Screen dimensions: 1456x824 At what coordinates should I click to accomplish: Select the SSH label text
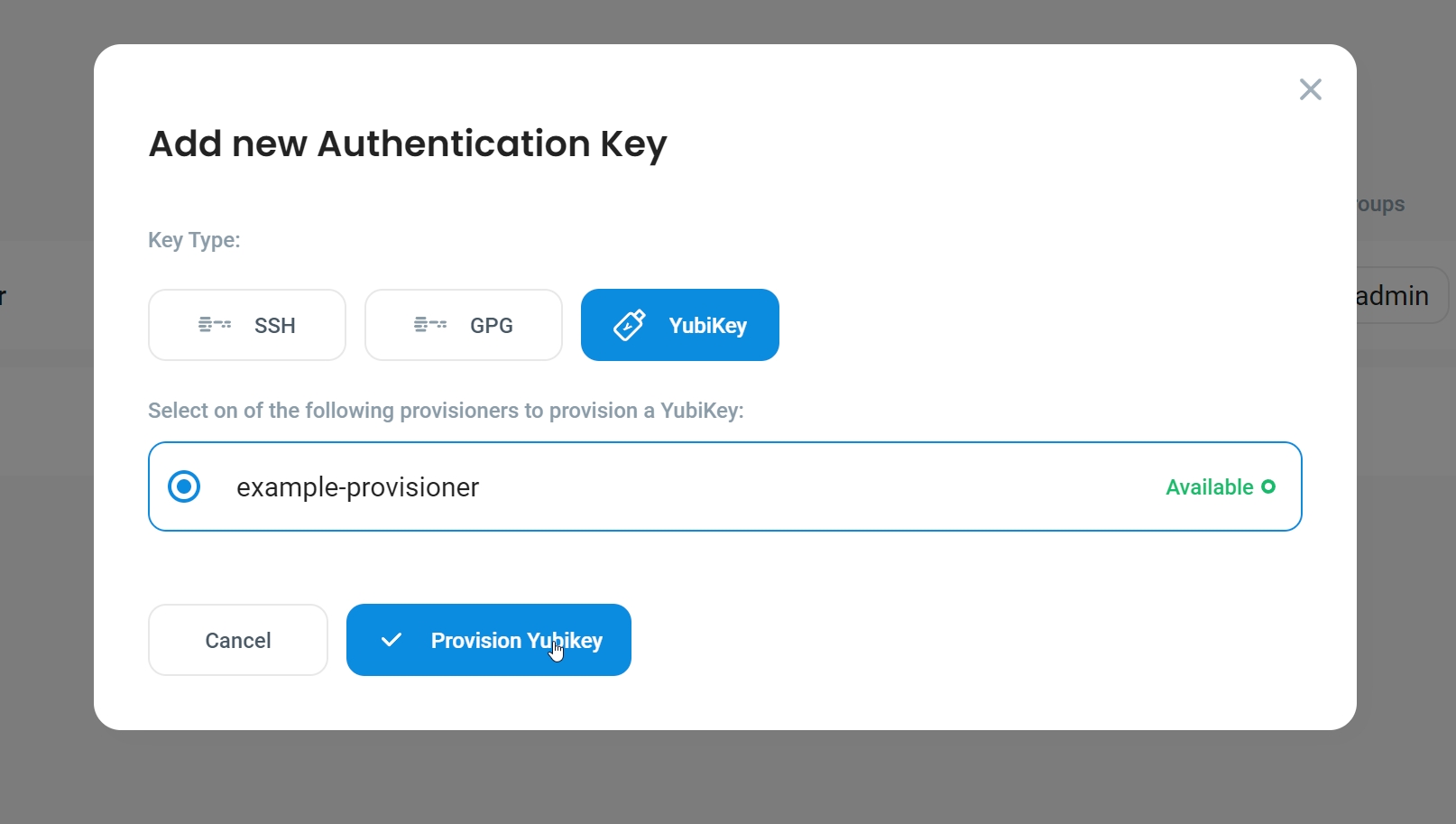click(274, 326)
